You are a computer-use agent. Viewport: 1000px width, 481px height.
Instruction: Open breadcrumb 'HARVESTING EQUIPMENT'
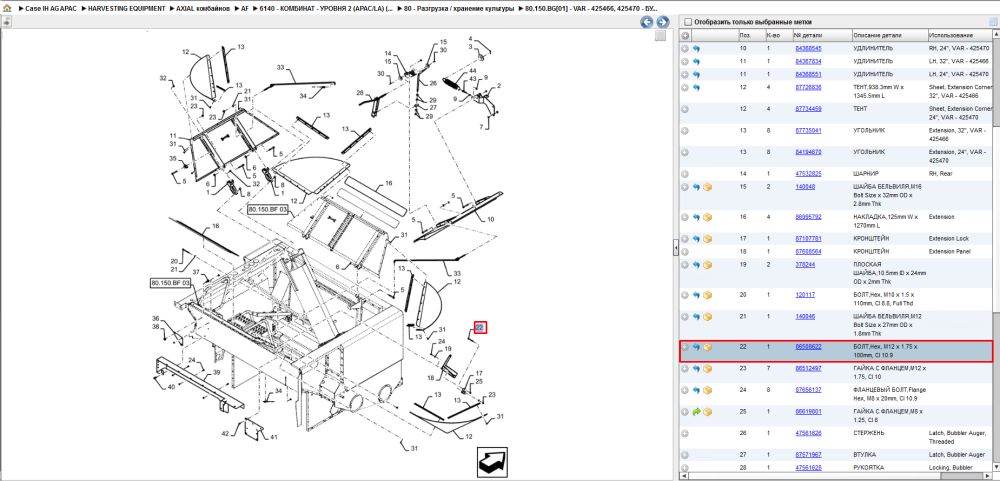point(126,9)
